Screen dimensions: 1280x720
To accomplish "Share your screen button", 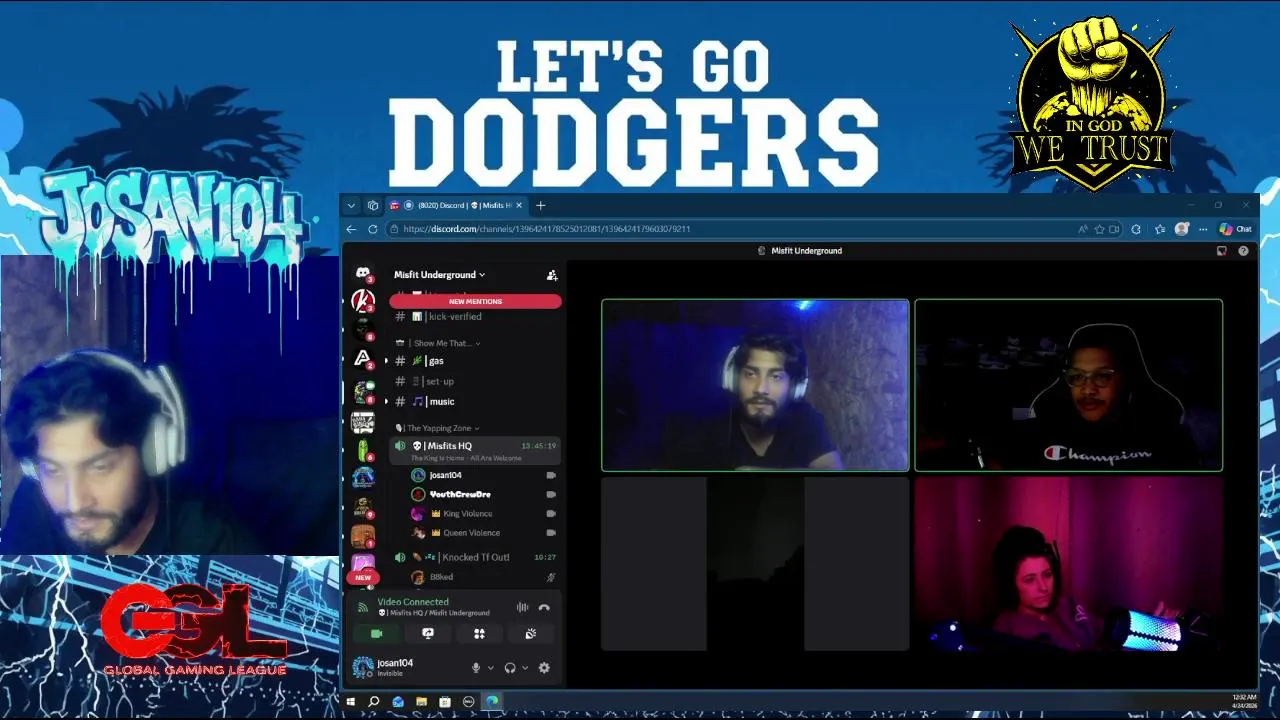I will click(428, 633).
